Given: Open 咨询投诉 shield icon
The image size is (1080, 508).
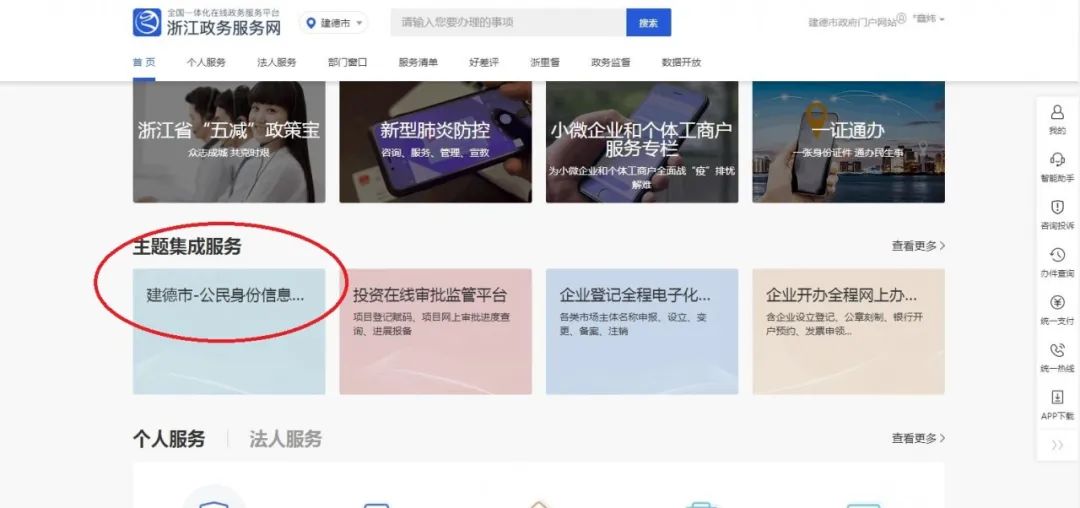Looking at the screenshot, I should click(x=1057, y=207).
